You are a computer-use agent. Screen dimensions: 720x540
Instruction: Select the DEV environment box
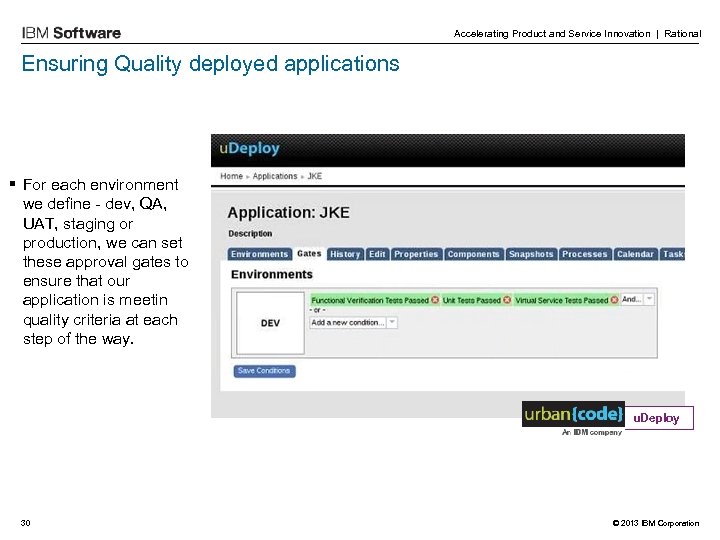tap(270, 323)
